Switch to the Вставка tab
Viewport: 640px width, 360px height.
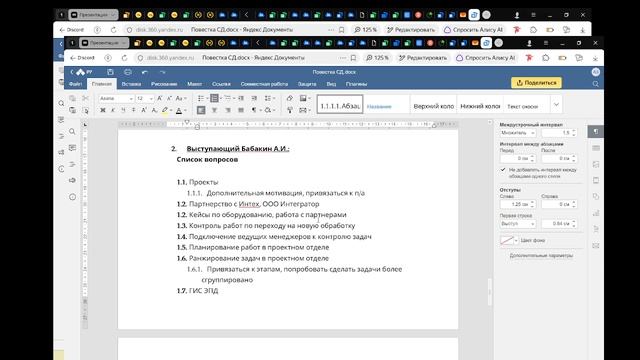(x=131, y=84)
